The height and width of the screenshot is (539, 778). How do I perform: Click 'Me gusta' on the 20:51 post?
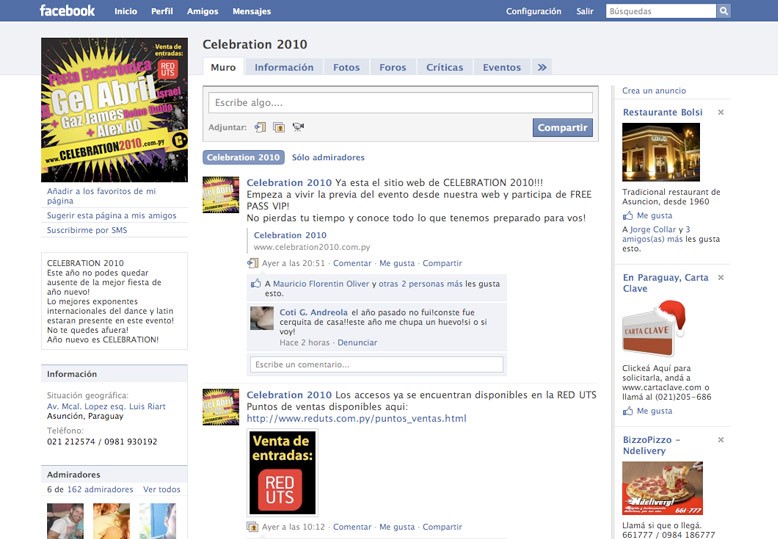click(397, 263)
